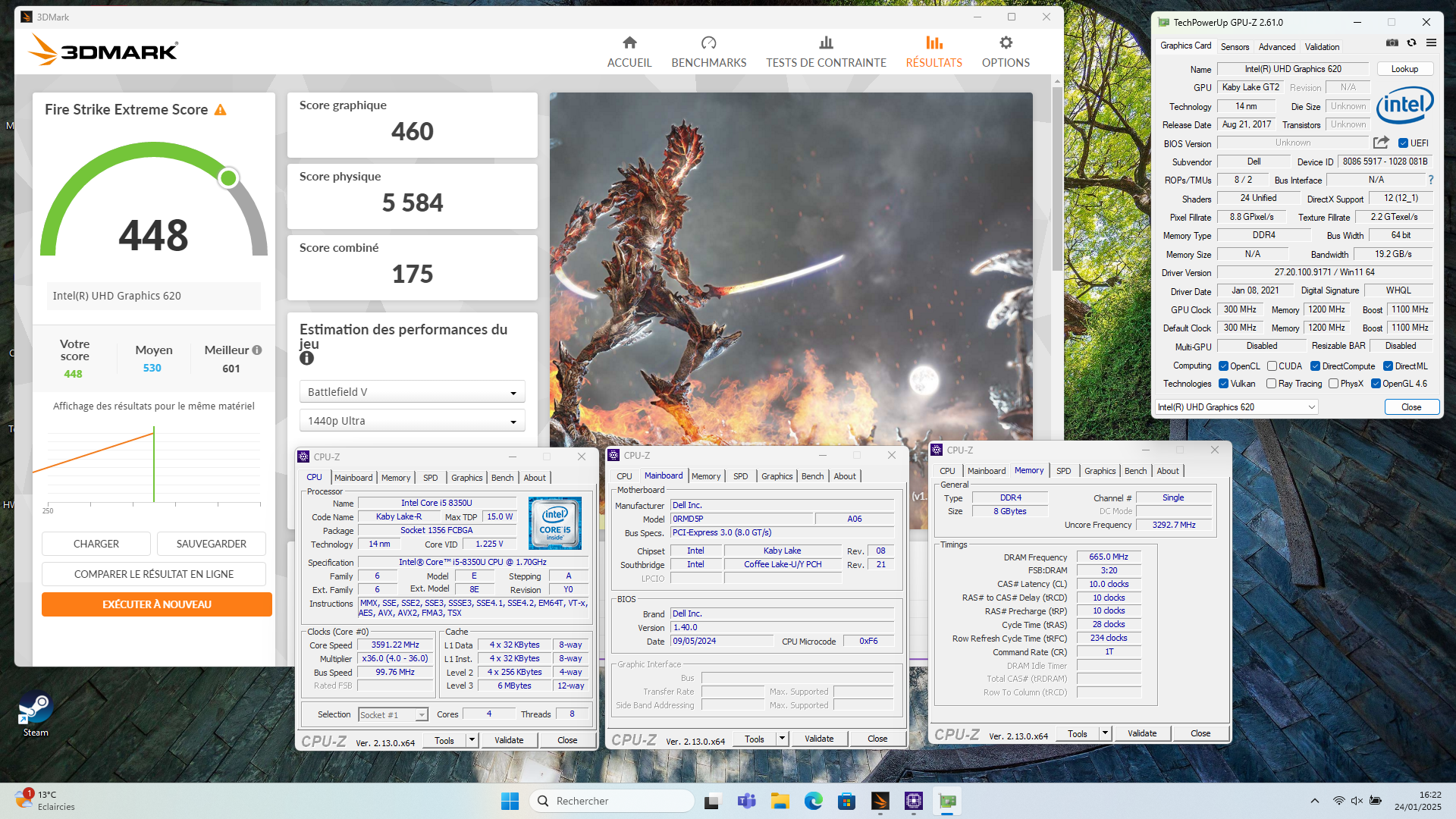Open Tests de contrainte chart icon
1456x819 pixels.
[x=826, y=42]
